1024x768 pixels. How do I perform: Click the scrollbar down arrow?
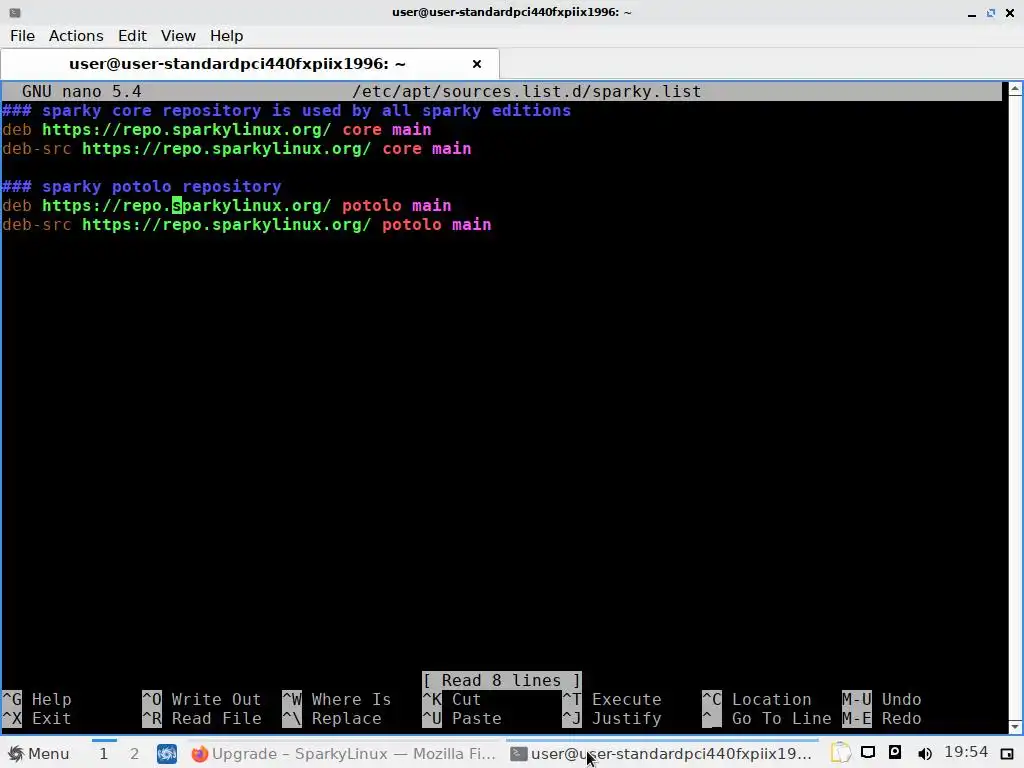(1015, 726)
